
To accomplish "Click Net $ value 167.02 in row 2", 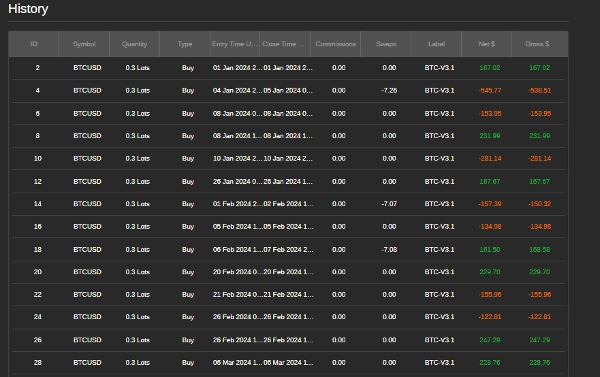I will tap(490, 68).
